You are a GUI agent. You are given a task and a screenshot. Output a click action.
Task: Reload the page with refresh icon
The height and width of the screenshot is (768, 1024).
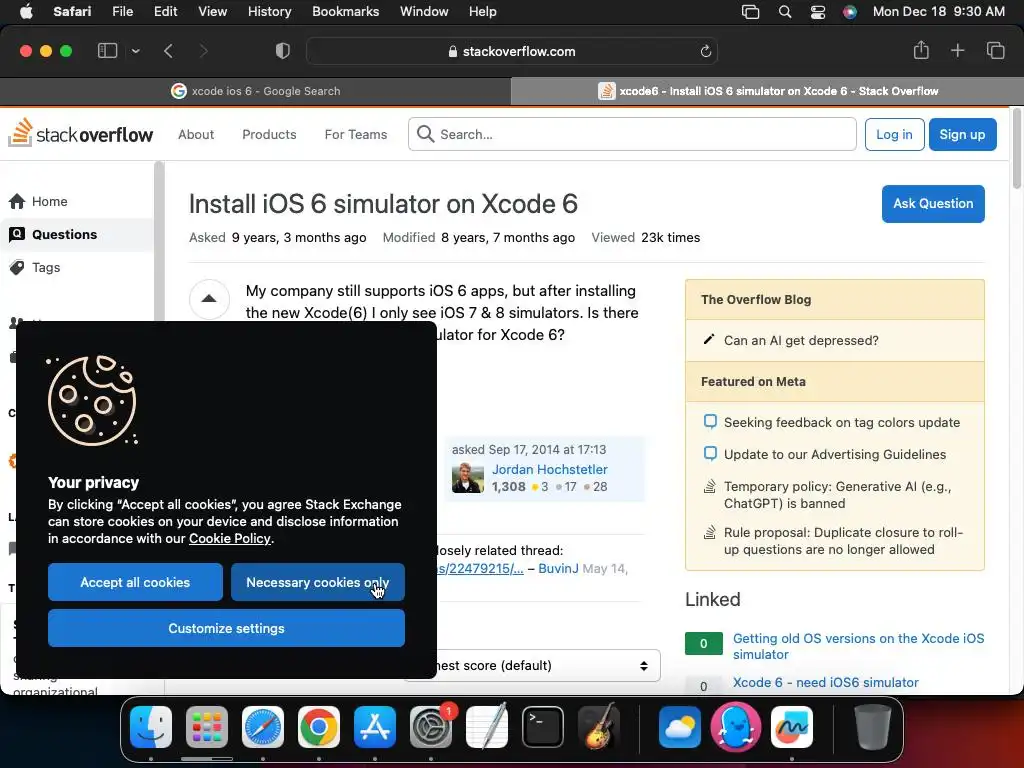click(x=705, y=51)
